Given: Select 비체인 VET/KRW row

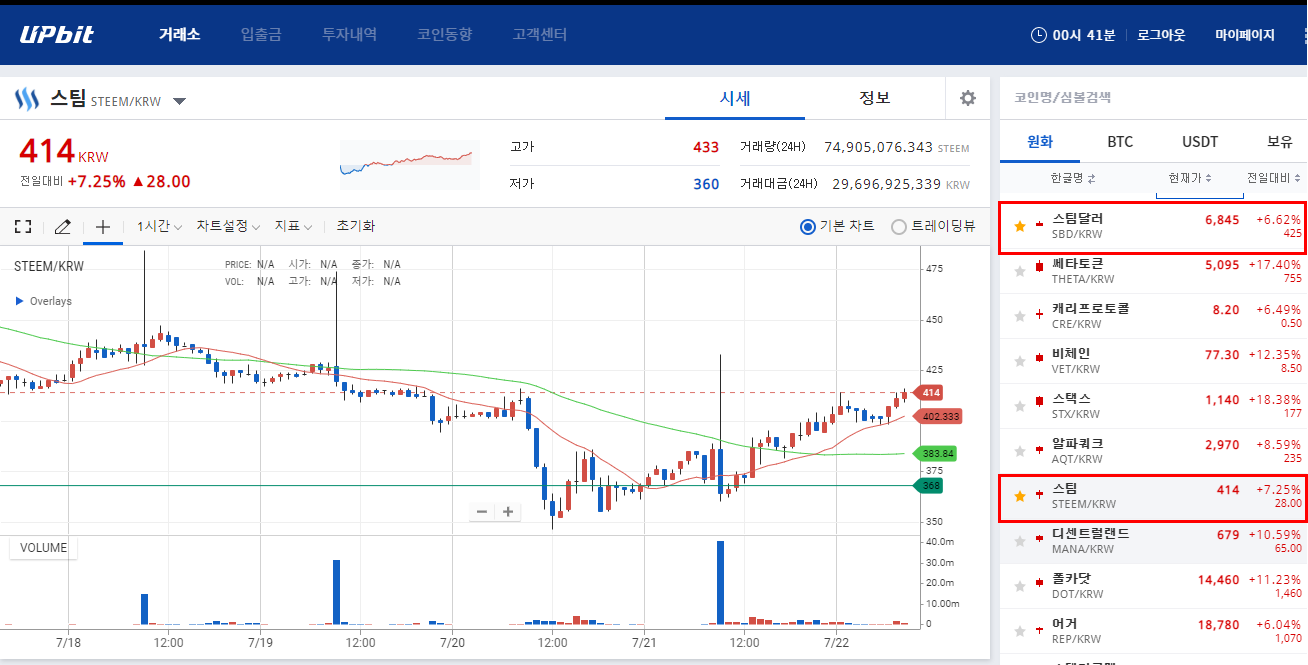Looking at the screenshot, I should pos(1153,362).
